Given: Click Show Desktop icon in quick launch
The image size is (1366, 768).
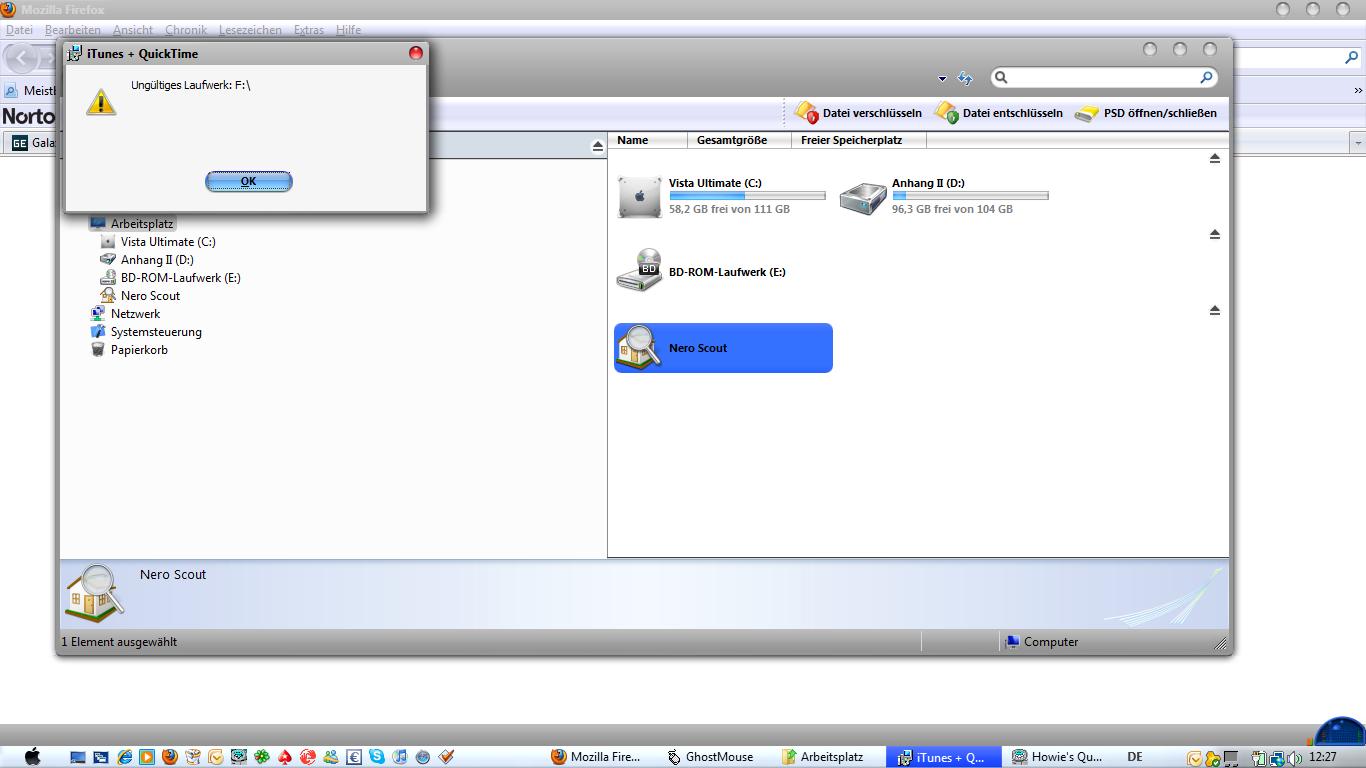Looking at the screenshot, I should coord(78,757).
